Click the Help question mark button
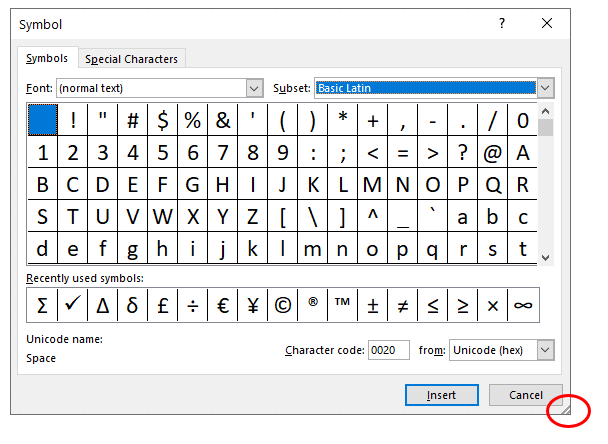Viewport: 608px width, 444px height. pos(502,22)
